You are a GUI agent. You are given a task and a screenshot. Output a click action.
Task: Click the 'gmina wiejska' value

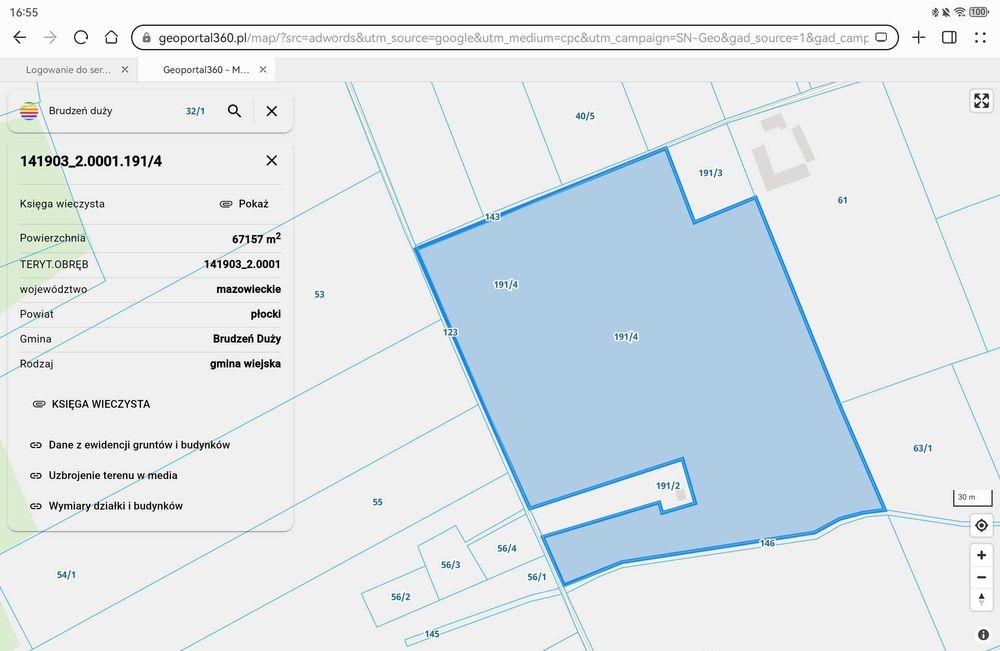246,363
